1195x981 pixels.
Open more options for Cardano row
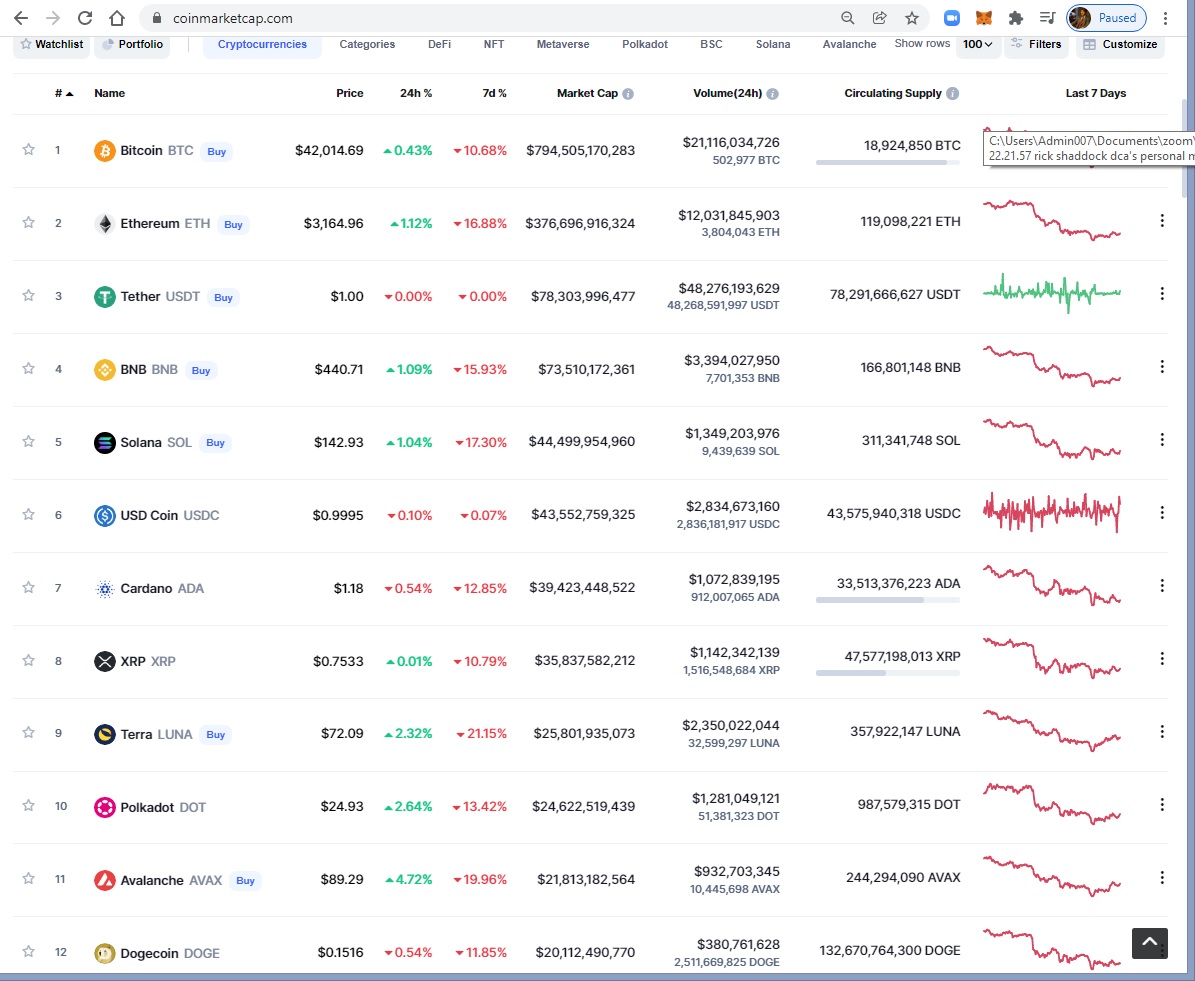pyautogui.click(x=1162, y=585)
